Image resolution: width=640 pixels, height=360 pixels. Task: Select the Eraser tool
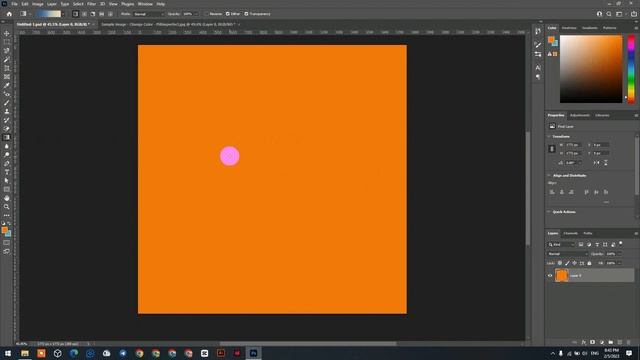pos(7,129)
